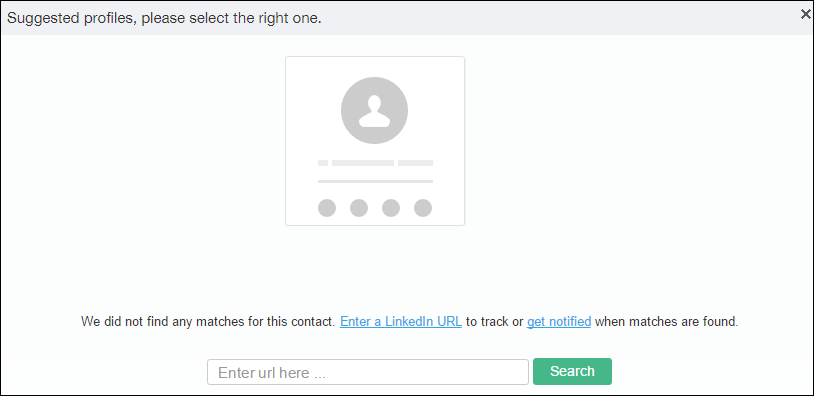Click the gray avatar silhouette icon
Image resolution: width=814 pixels, height=396 pixels.
[374, 111]
